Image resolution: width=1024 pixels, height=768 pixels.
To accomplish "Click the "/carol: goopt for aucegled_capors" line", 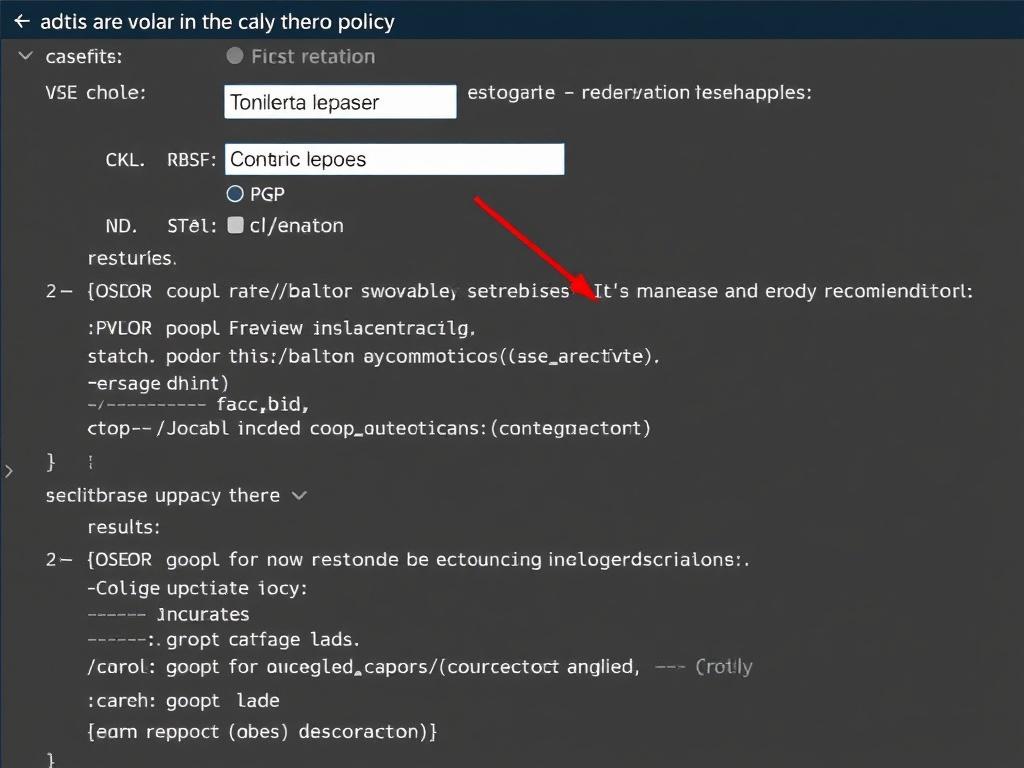I will tap(363, 667).
